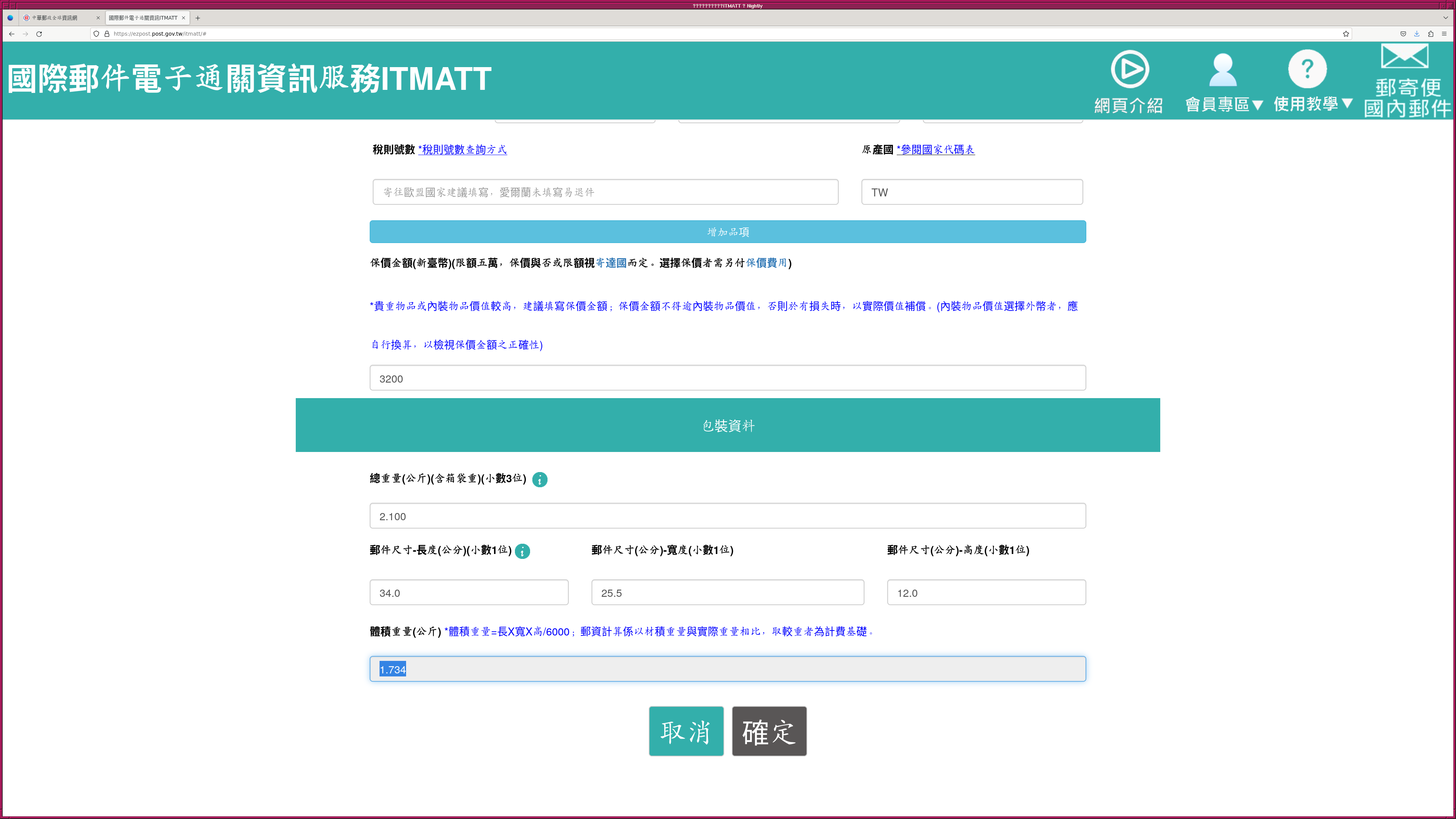The width and height of the screenshot is (1456, 819).
Task: Click info icon beside 郵件尺寸-長度 label
Action: tap(522, 551)
